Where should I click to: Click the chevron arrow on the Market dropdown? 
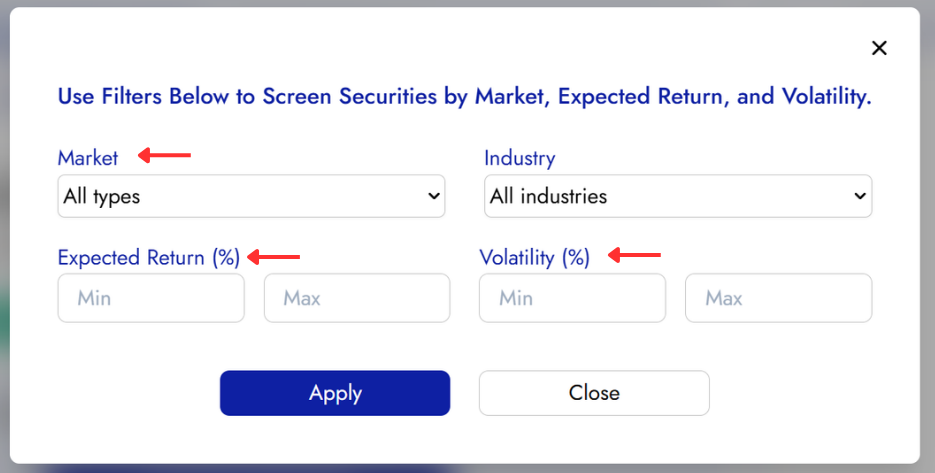click(x=434, y=196)
